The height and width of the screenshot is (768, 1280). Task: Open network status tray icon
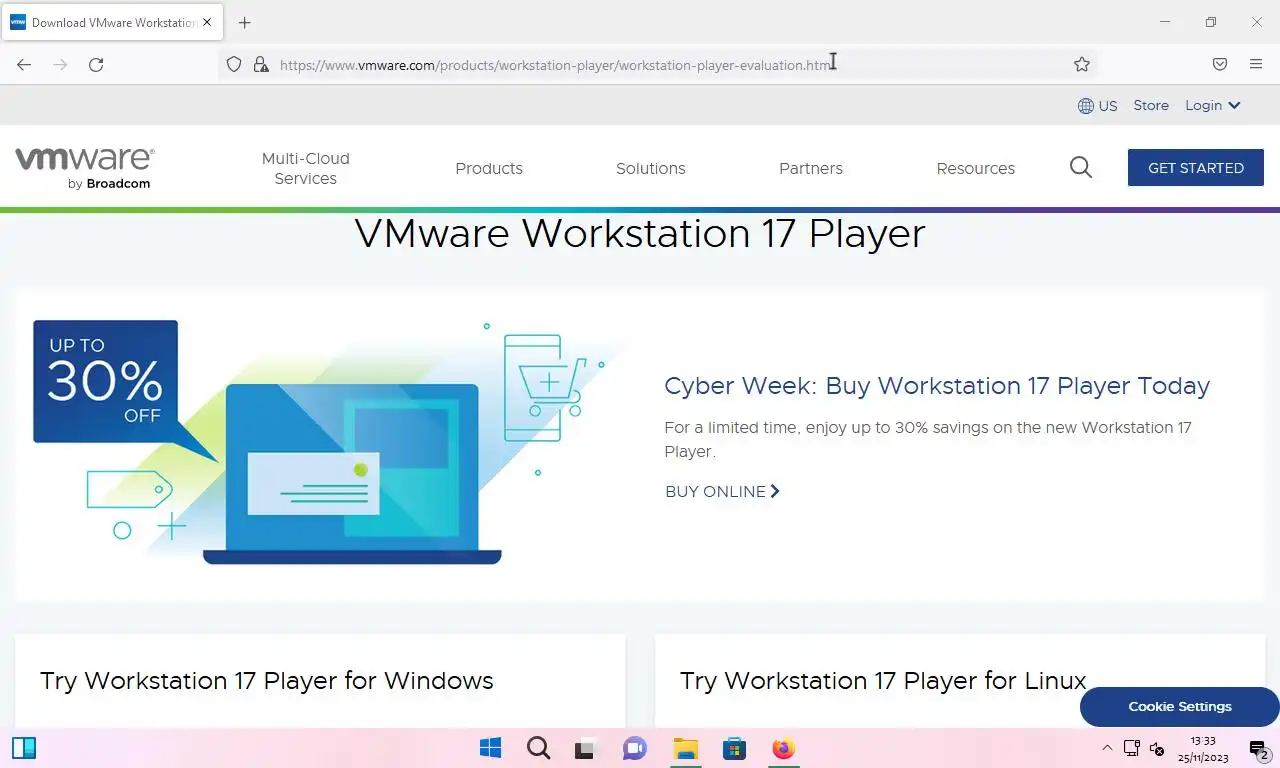1132,748
